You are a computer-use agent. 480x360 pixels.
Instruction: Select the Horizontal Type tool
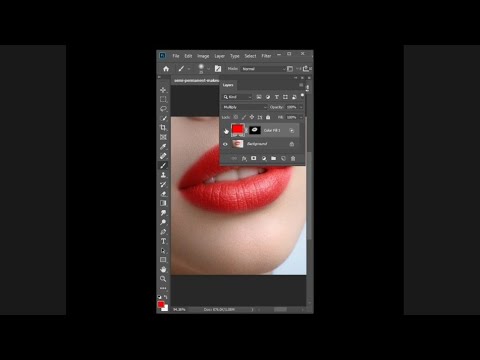pyautogui.click(x=163, y=241)
